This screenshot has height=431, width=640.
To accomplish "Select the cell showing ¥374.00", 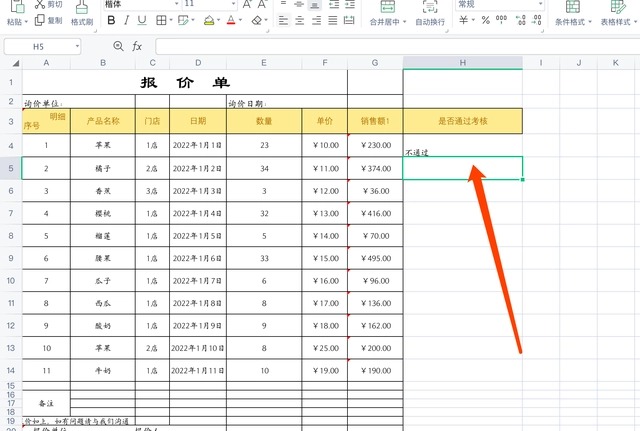I will pos(375,168).
